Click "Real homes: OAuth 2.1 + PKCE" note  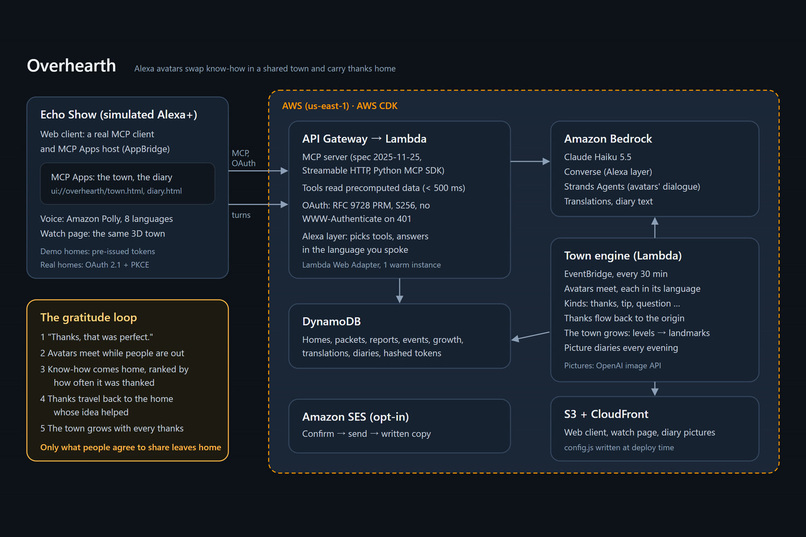tap(95, 265)
